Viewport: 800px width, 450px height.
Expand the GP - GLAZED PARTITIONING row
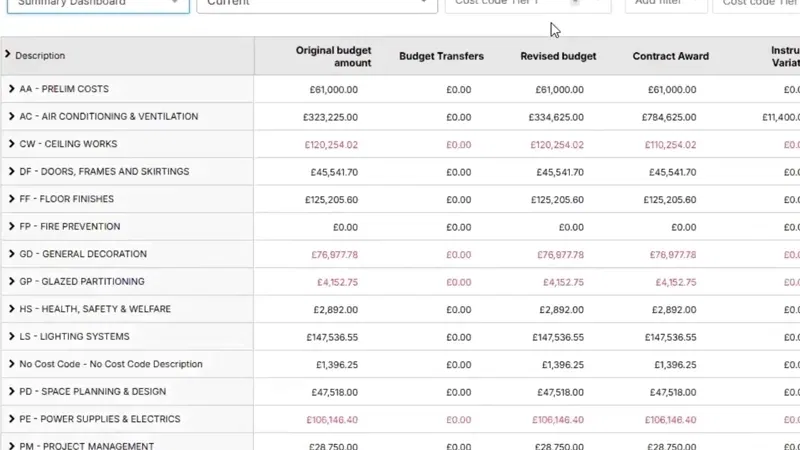(11, 282)
